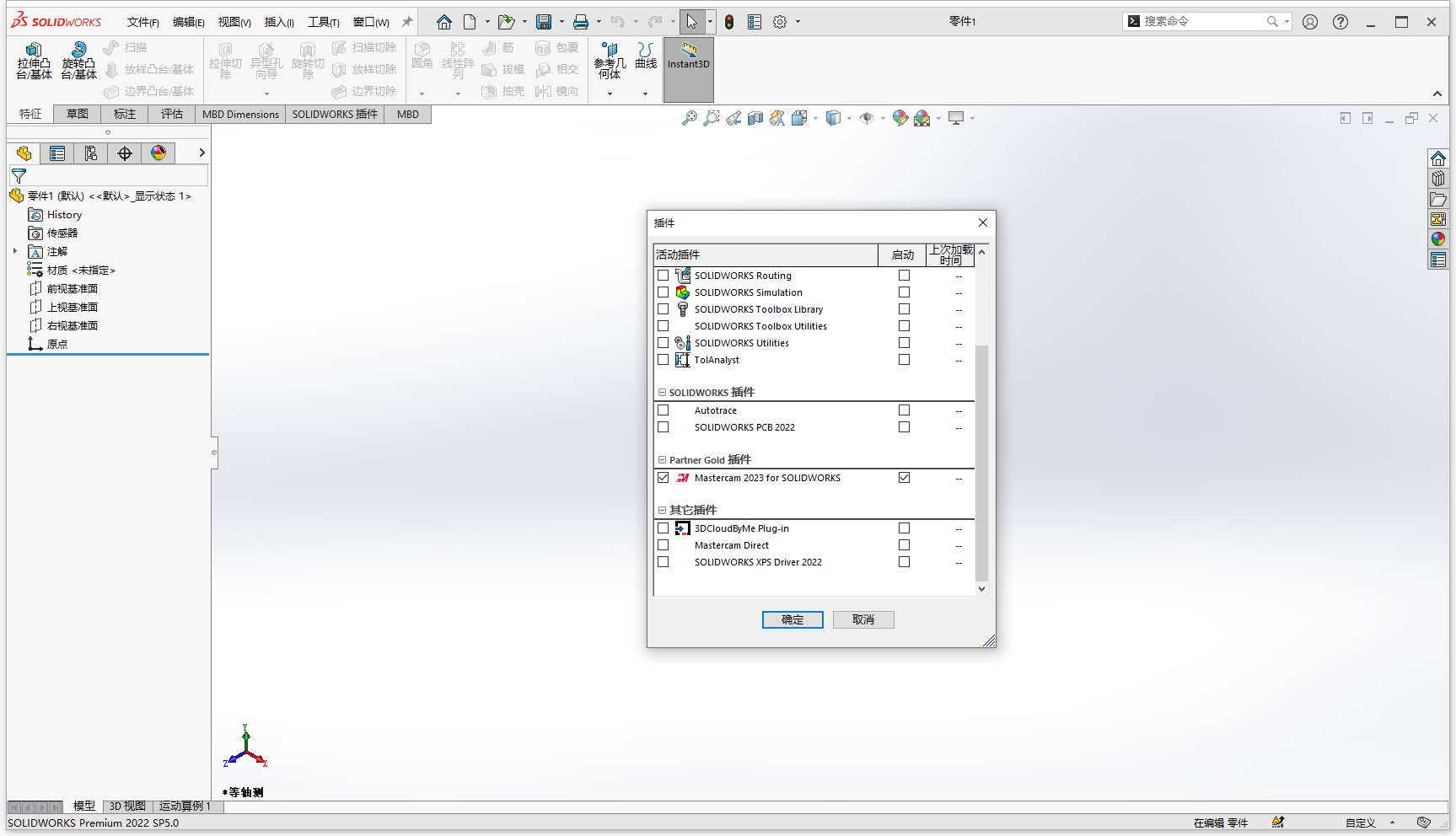Viewport: 1456px width, 836px height.
Task: Enable 3DCloudByMe Plug-in active checkbox
Action: point(664,528)
